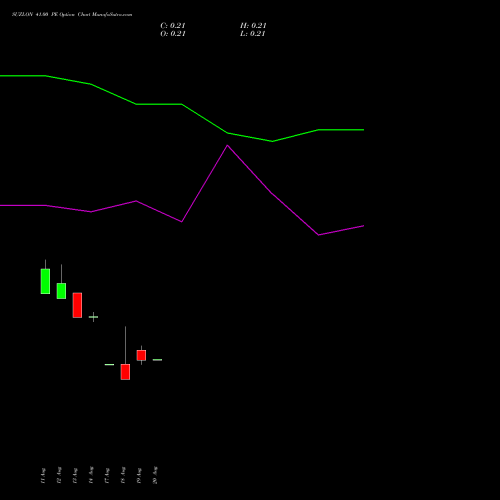The width and height of the screenshot is (500, 500).
Task: Click the chart title text at top left
Action: (72, 15)
